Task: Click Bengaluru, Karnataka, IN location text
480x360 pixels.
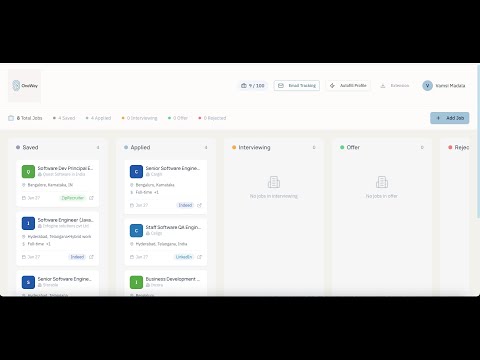Action: point(50,185)
